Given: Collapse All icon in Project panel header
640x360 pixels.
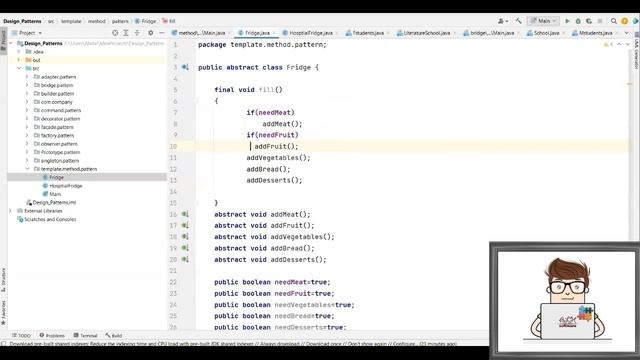Looking at the screenshot, I should (x=137, y=33).
